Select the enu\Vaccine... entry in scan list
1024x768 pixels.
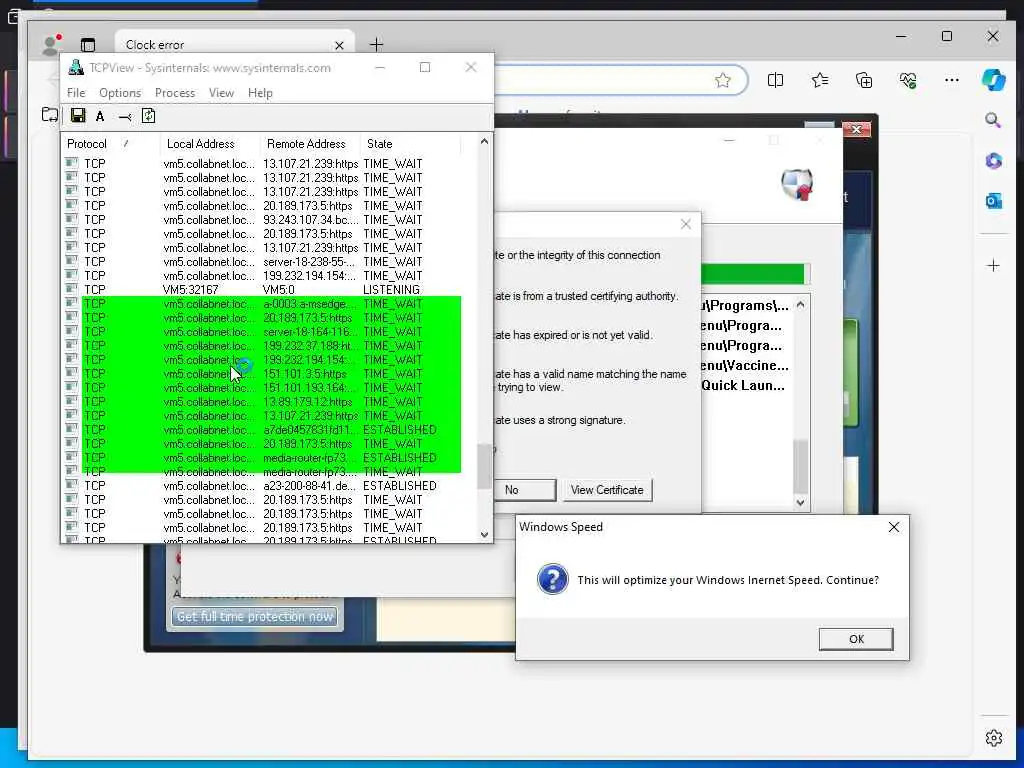click(744, 365)
